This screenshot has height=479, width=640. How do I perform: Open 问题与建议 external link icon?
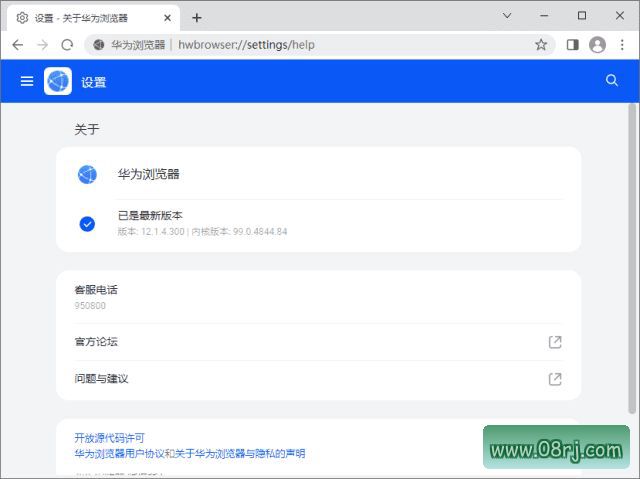[555, 379]
